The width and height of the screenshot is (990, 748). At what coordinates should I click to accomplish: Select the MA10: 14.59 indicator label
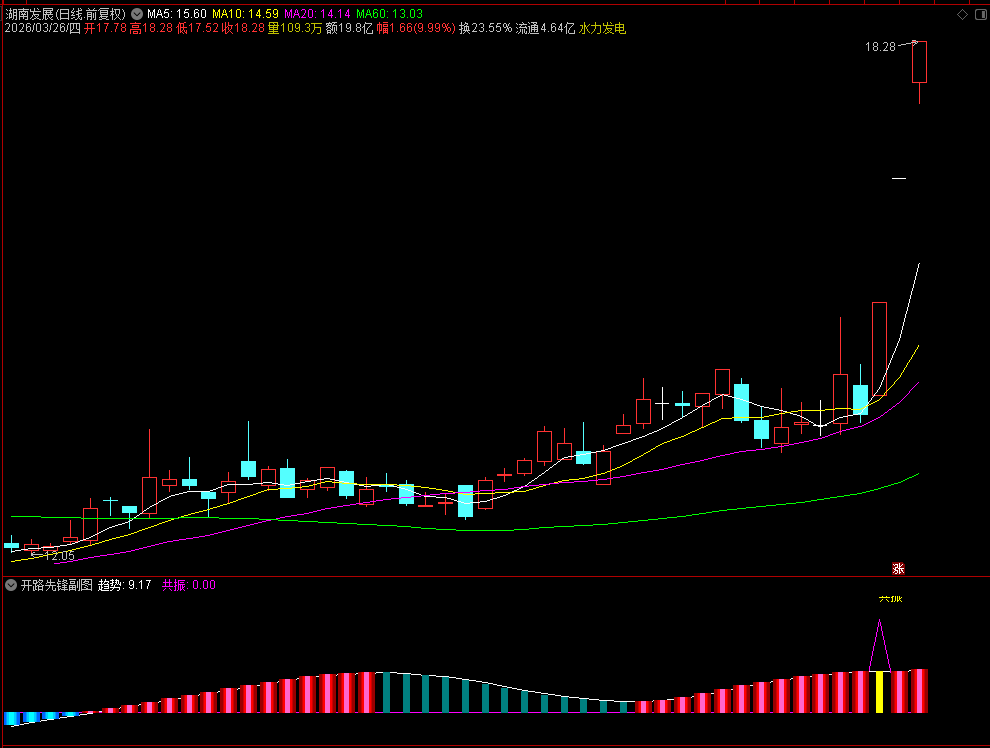(x=245, y=14)
